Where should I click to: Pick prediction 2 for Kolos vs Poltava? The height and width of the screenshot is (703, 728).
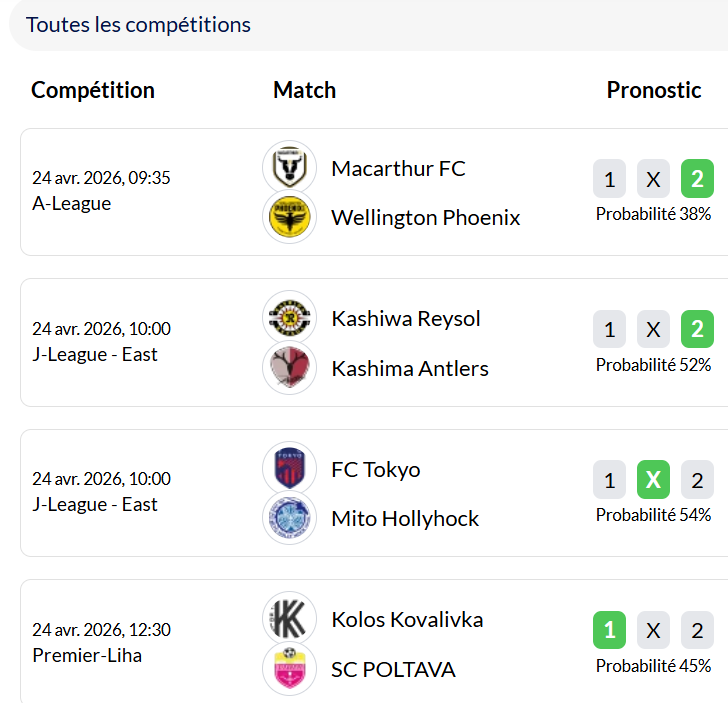coord(697,631)
